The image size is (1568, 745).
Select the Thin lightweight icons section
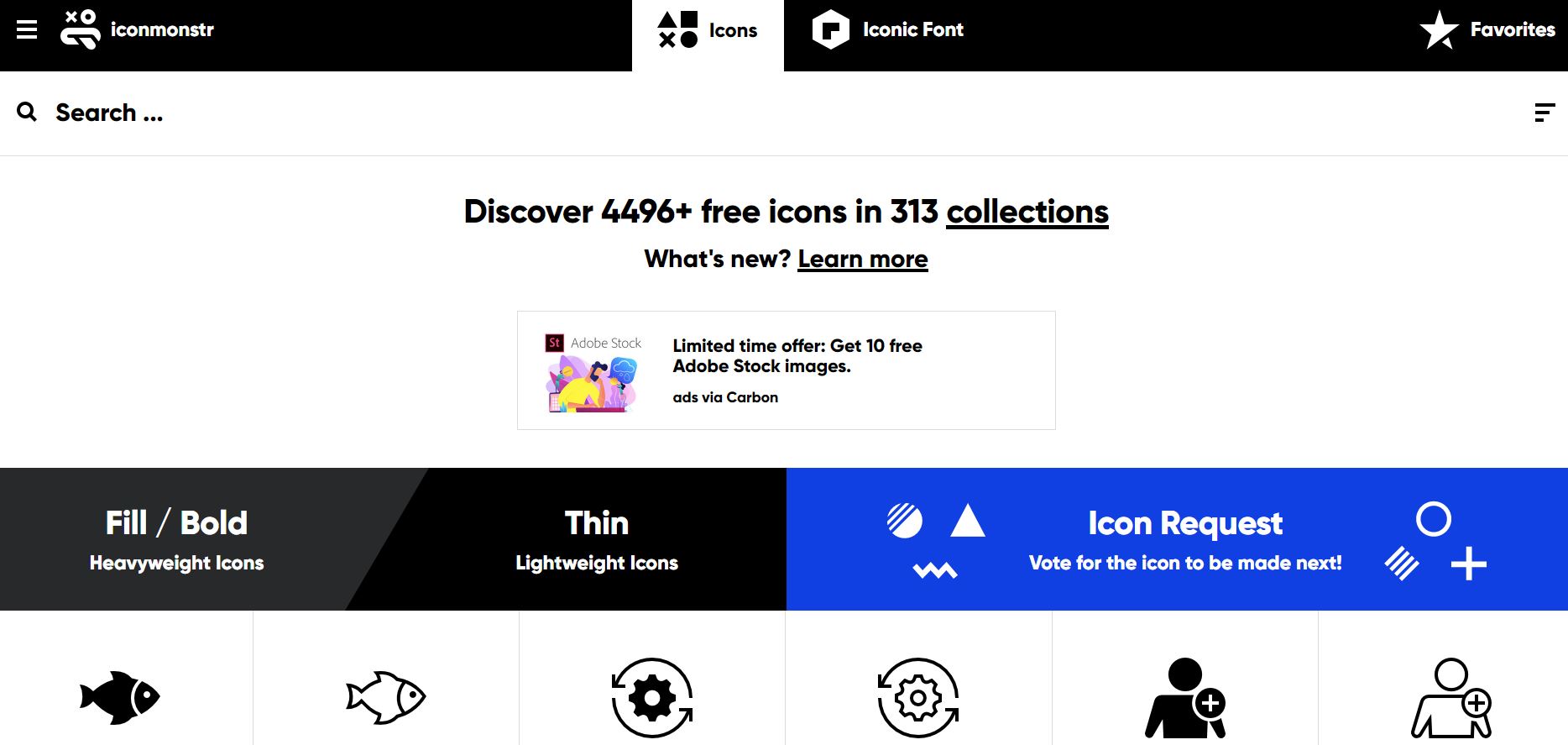coord(596,538)
